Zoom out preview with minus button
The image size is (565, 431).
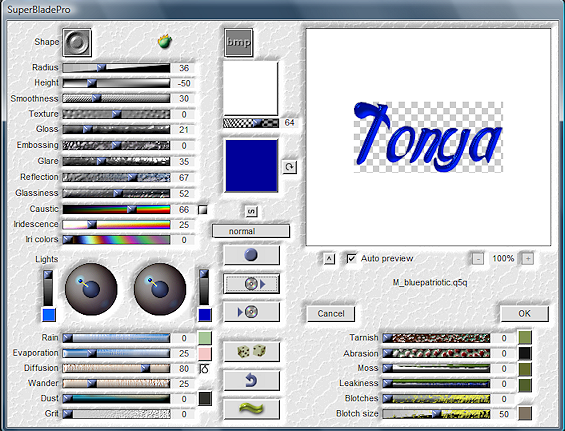pyautogui.click(x=478, y=259)
